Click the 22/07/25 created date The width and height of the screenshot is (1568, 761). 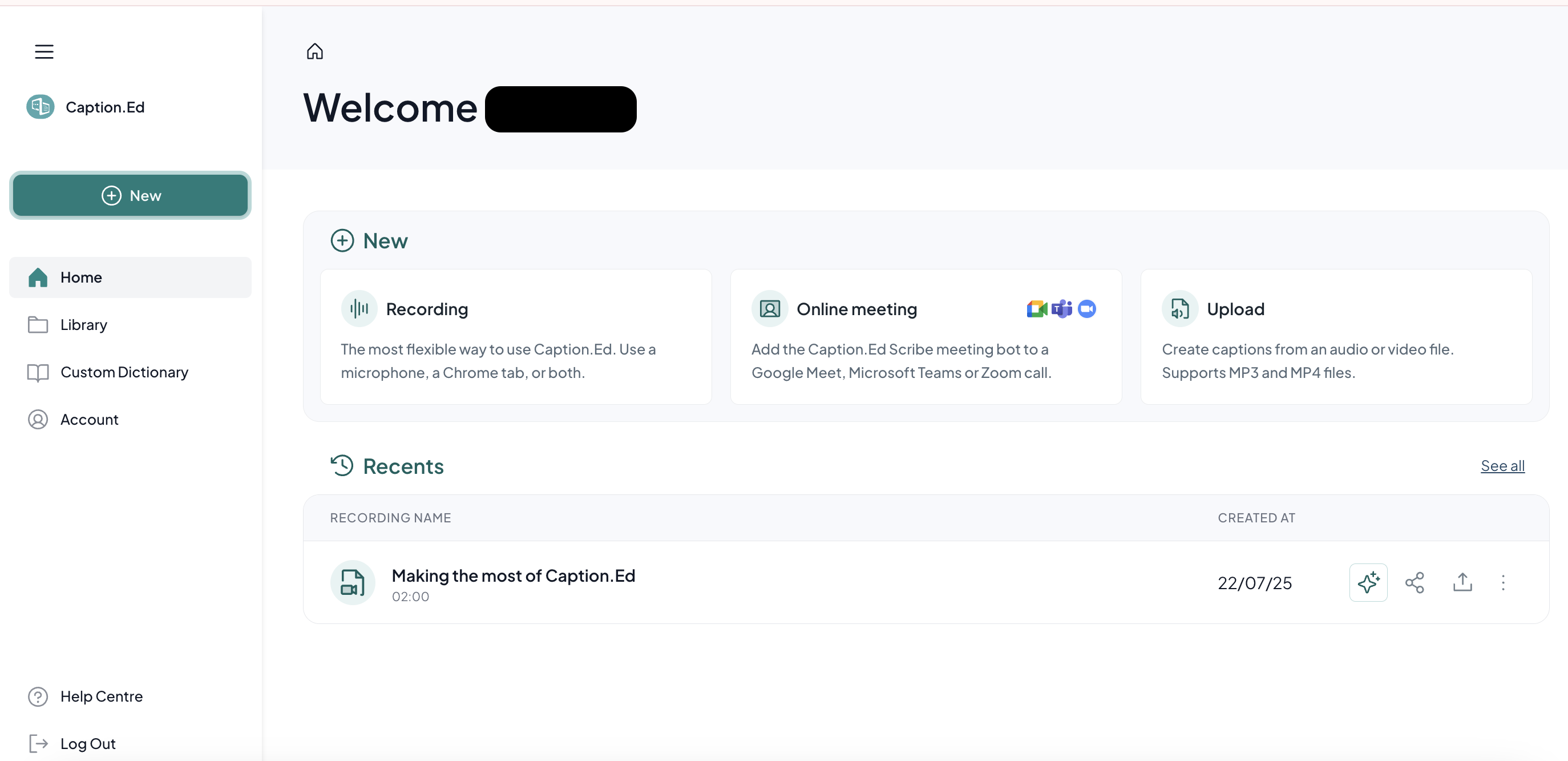[x=1255, y=583]
